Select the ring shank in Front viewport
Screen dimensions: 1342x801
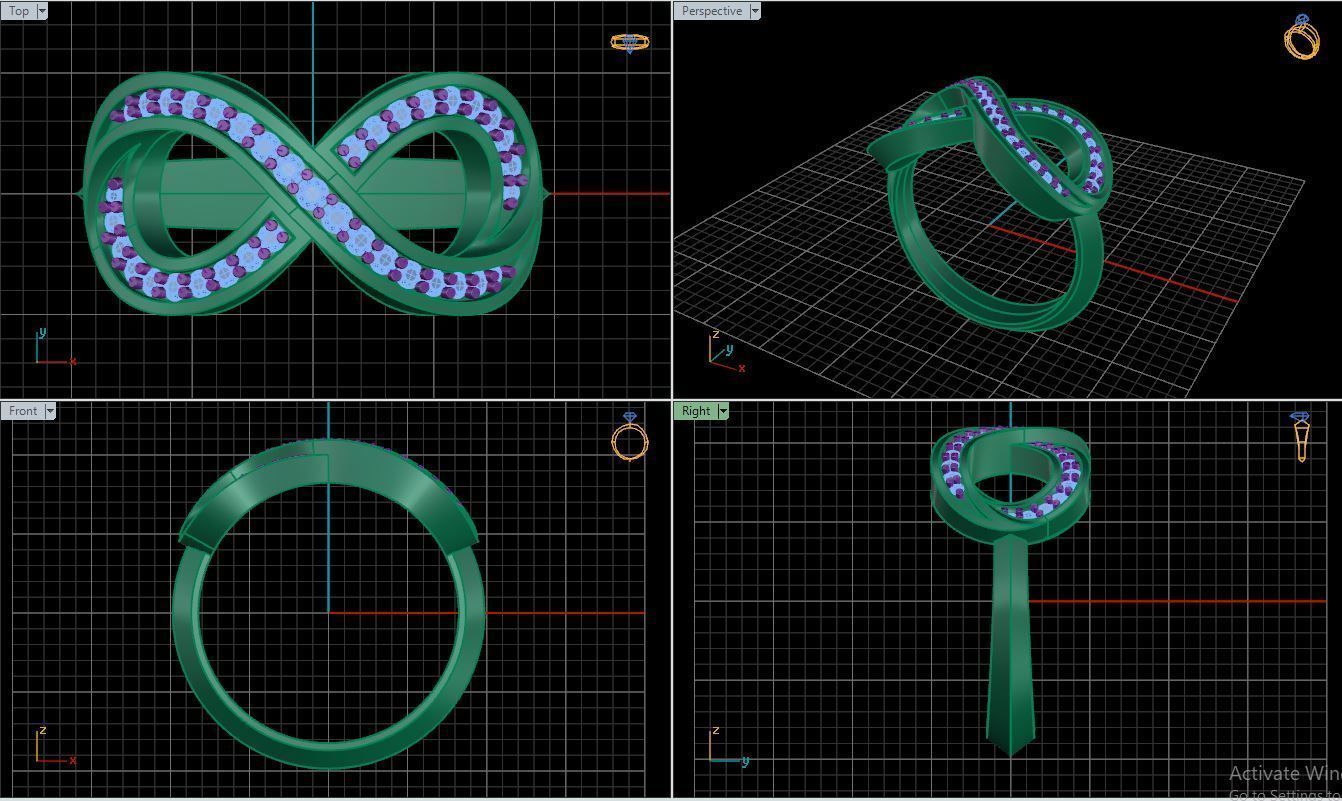pyautogui.click(x=330, y=756)
